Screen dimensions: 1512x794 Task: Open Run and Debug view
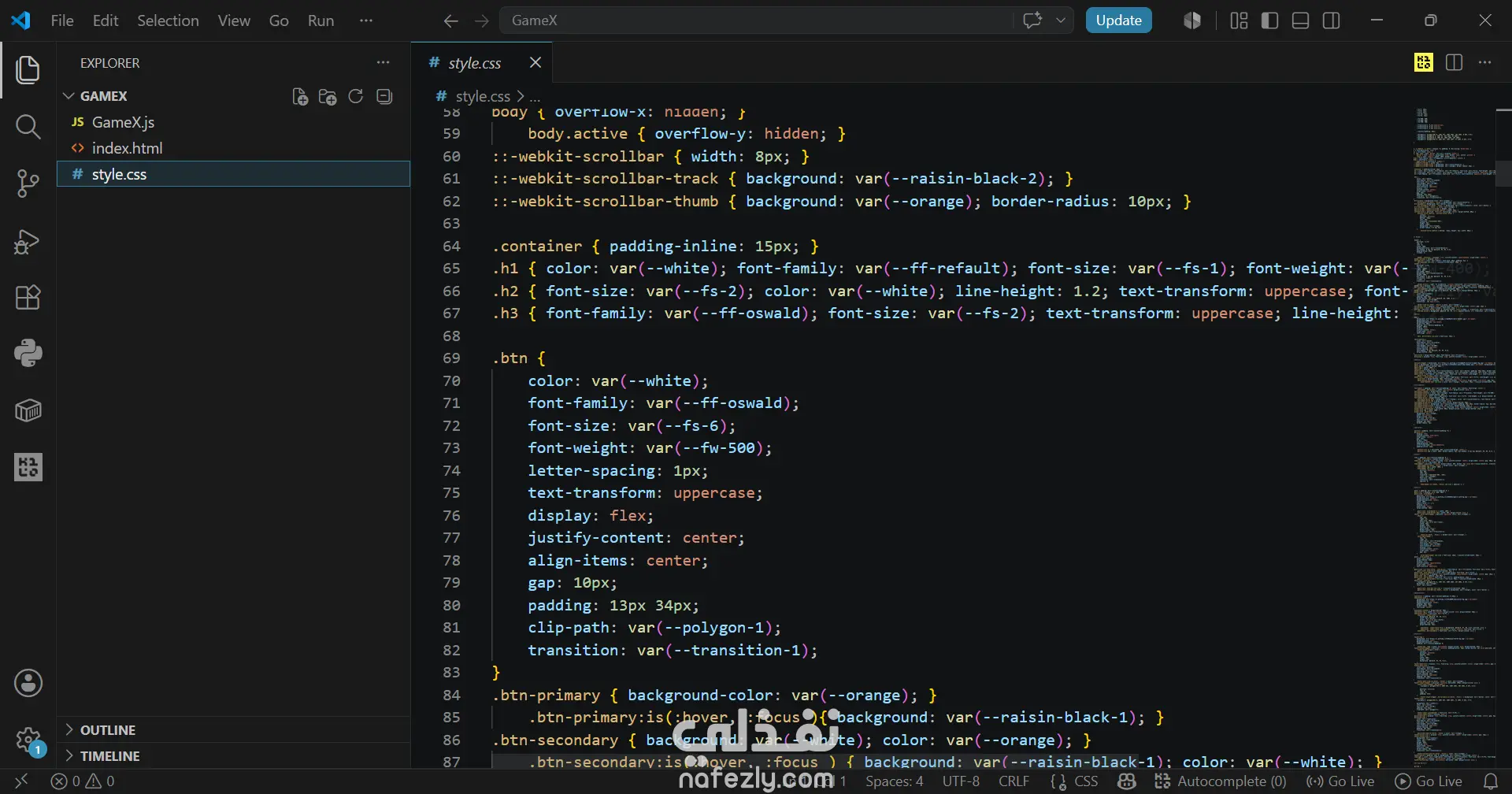28,241
